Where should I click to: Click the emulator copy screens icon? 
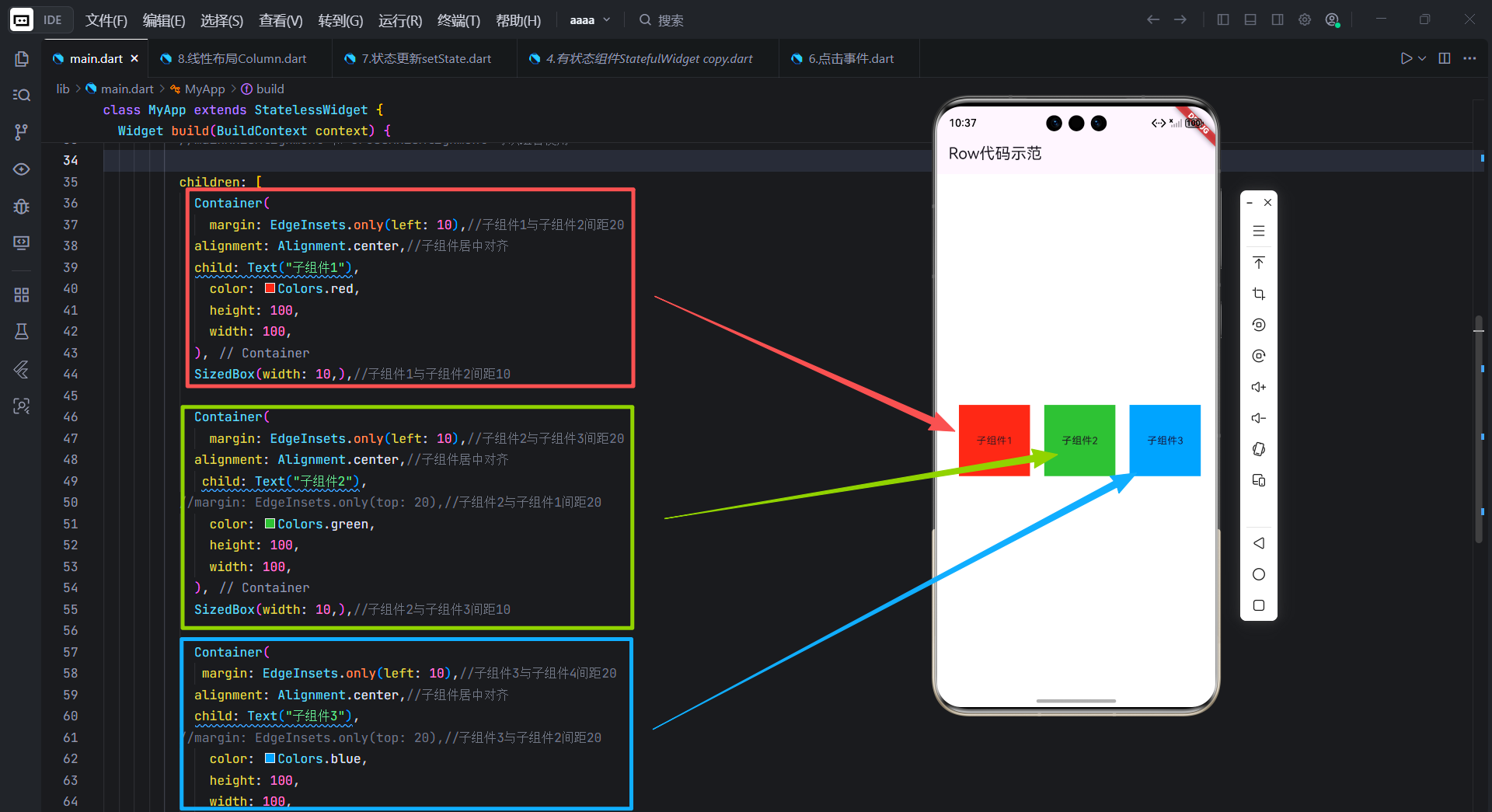pyautogui.click(x=1259, y=480)
